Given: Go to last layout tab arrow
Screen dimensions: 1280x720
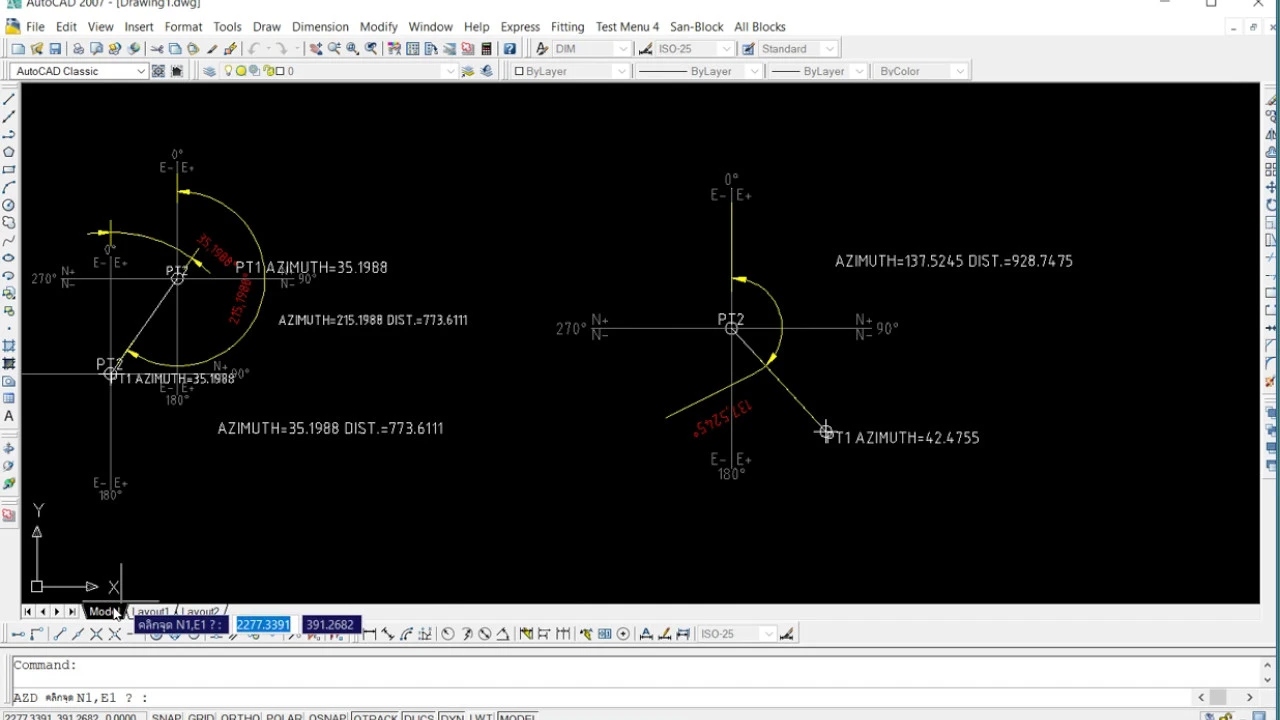Looking at the screenshot, I should [71, 611].
